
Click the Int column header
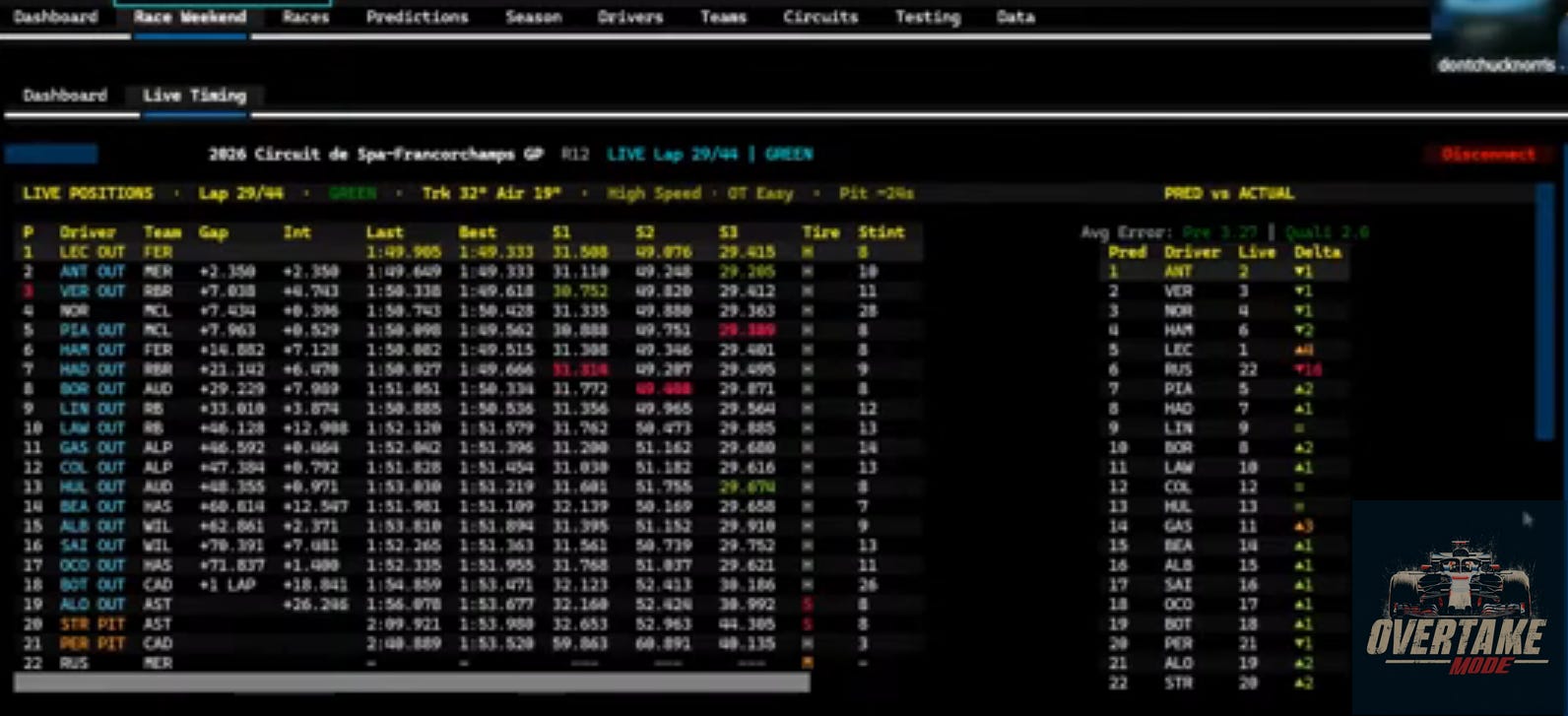click(296, 232)
